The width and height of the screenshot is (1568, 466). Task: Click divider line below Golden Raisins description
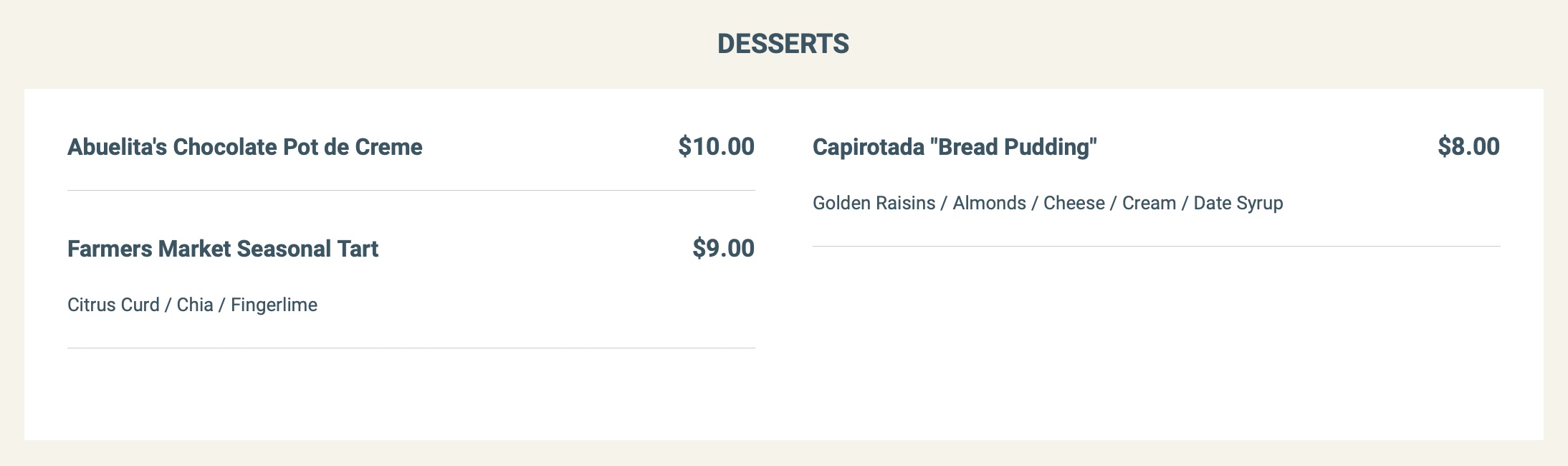tap(1156, 246)
